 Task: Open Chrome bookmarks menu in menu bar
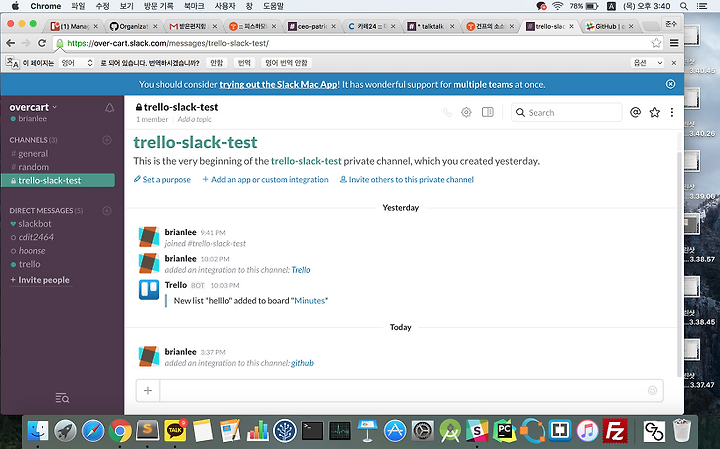(194, 6)
